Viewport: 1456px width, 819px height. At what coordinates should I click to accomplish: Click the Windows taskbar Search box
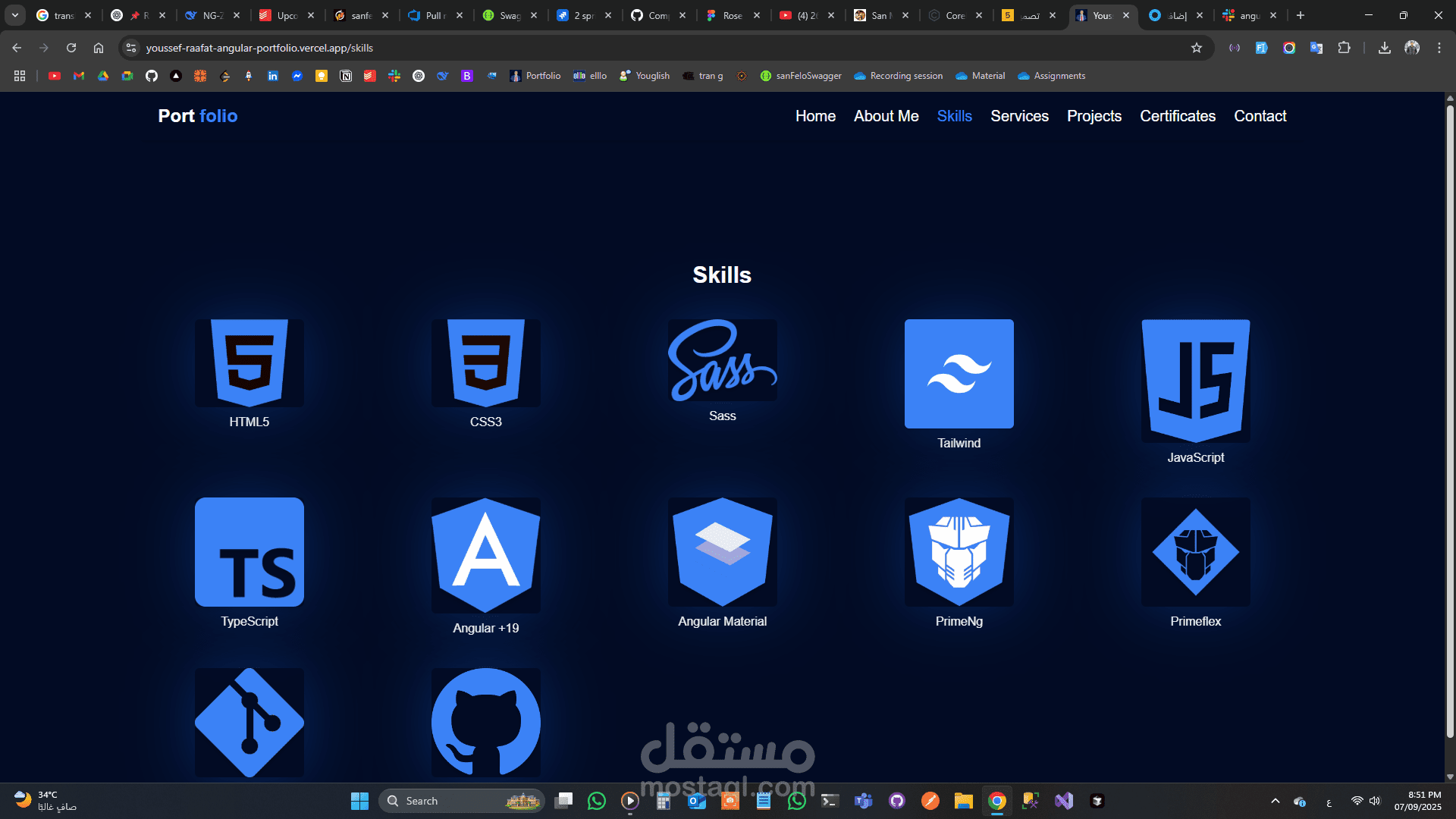tap(462, 801)
